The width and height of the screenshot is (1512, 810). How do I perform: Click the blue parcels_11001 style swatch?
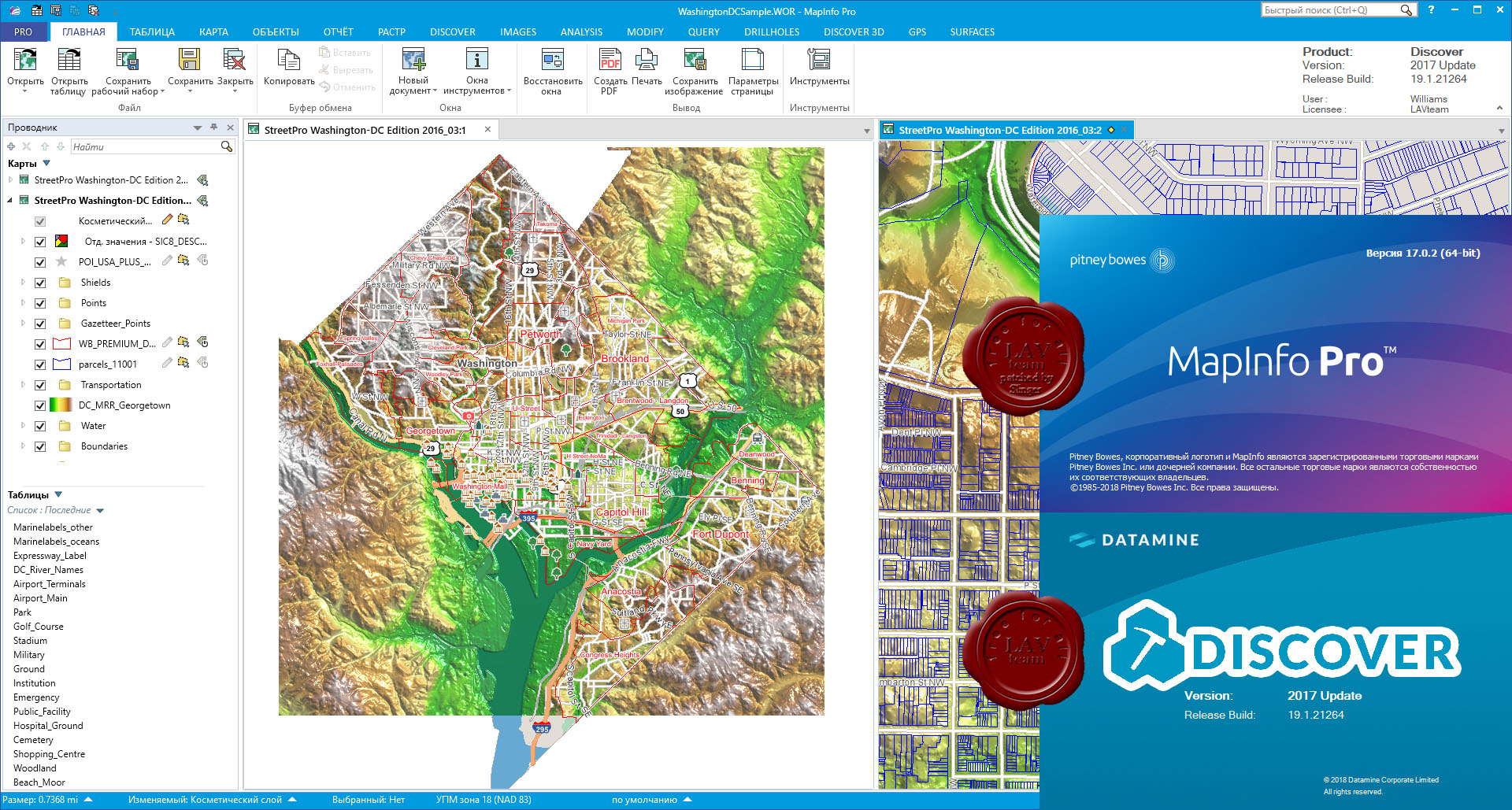[61, 364]
